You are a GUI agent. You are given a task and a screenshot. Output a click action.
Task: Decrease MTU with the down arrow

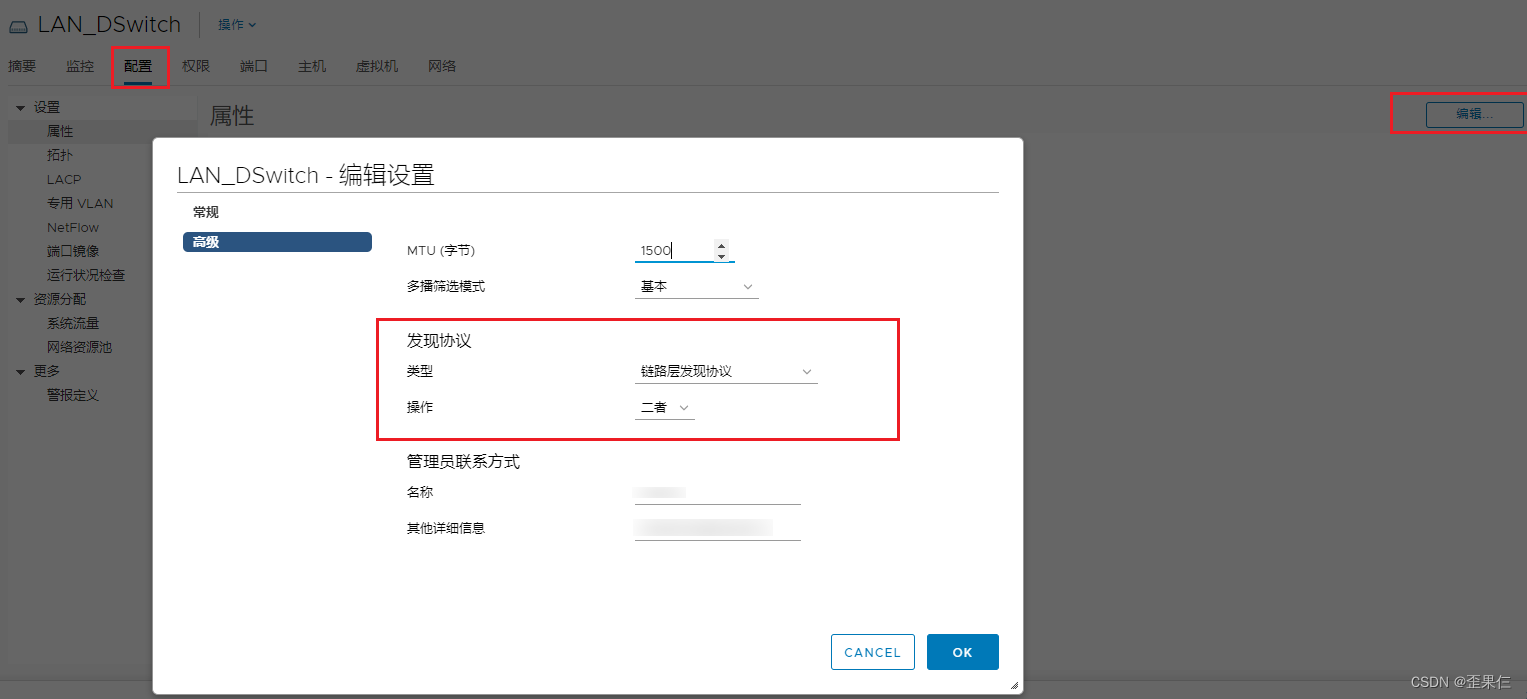[722, 256]
